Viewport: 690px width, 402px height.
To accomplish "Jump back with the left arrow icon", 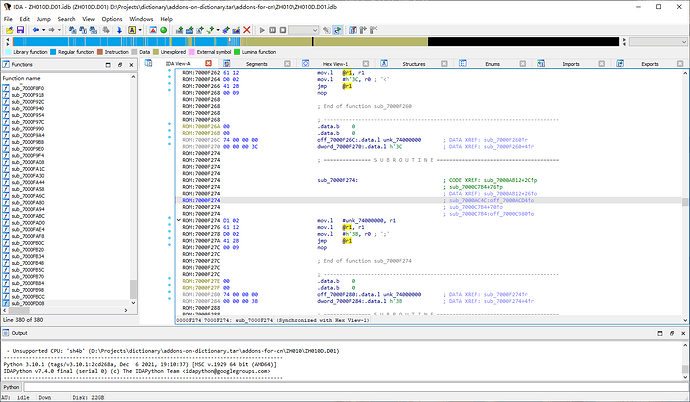I will pyautogui.click(x=36, y=30).
